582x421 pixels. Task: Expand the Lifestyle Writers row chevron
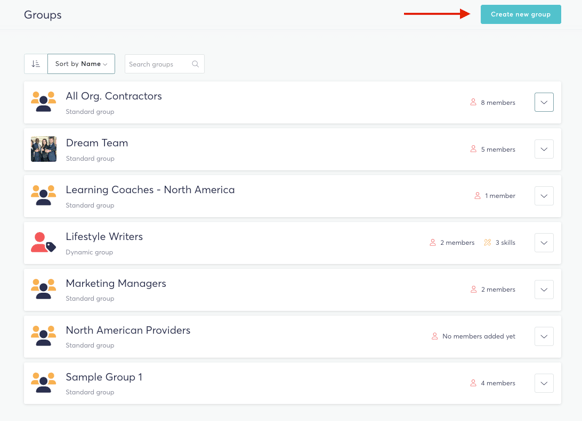(544, 243)
